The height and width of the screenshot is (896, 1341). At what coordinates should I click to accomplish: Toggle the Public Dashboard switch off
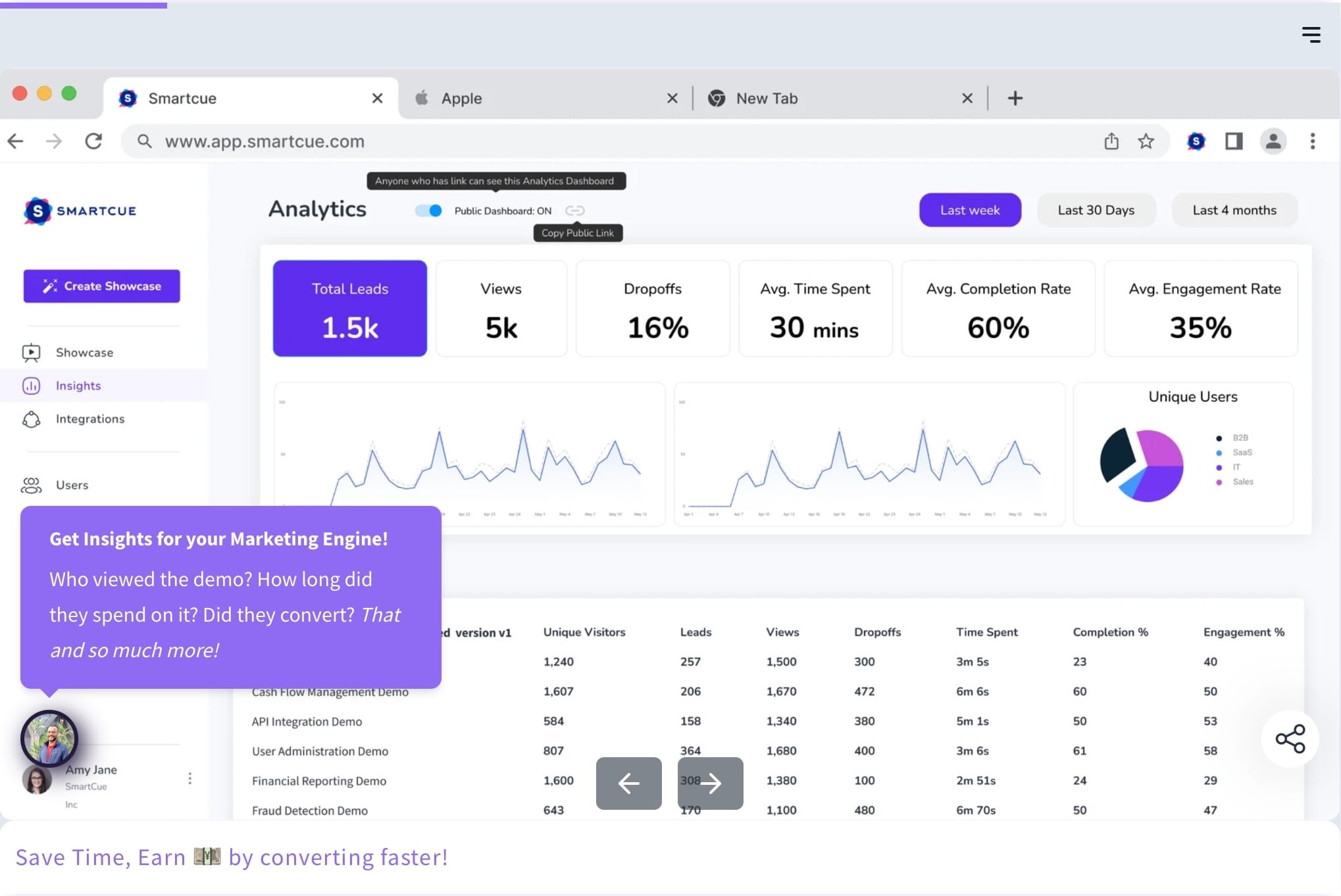click(428, 211)
